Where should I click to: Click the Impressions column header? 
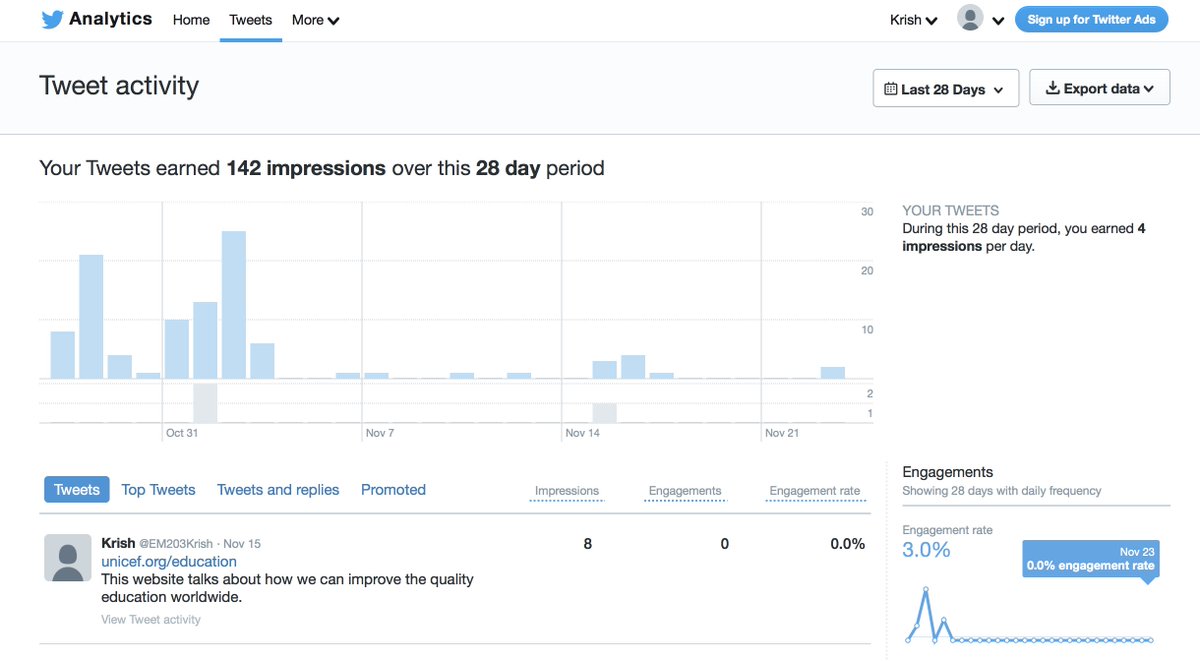tap(567, 491)
